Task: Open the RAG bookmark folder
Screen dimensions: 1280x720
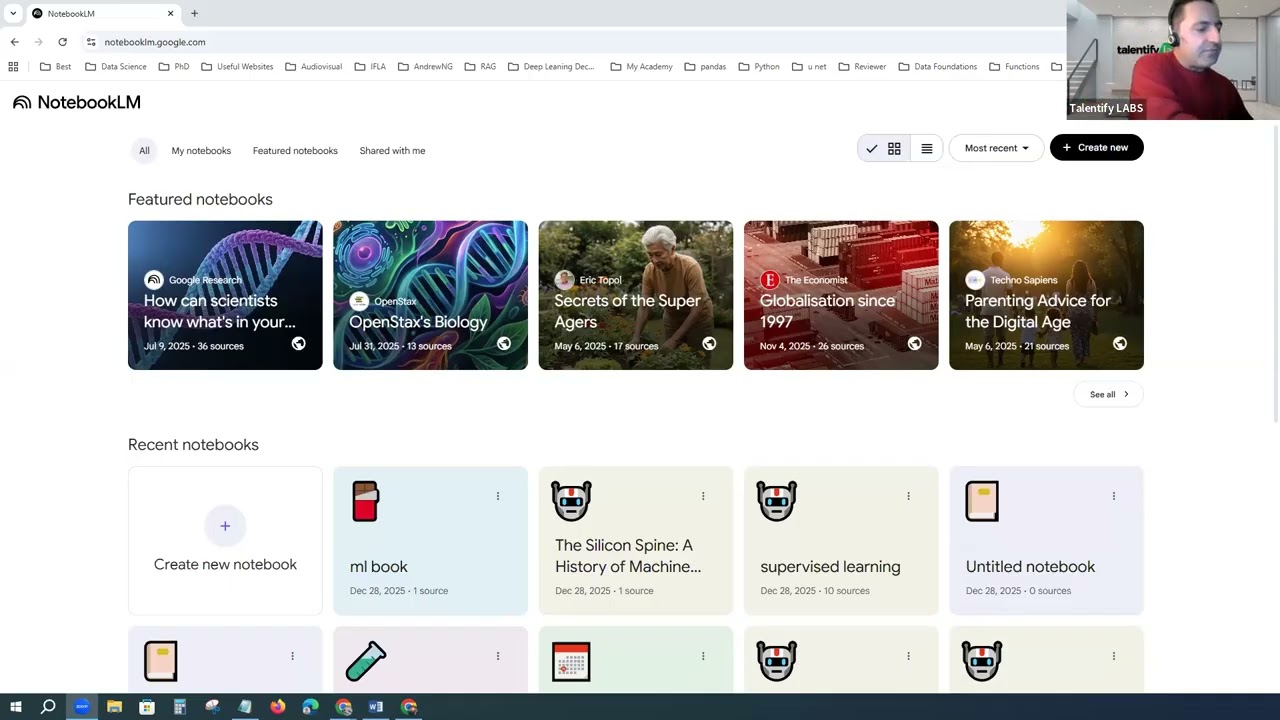Action: (x=480, y=67)
